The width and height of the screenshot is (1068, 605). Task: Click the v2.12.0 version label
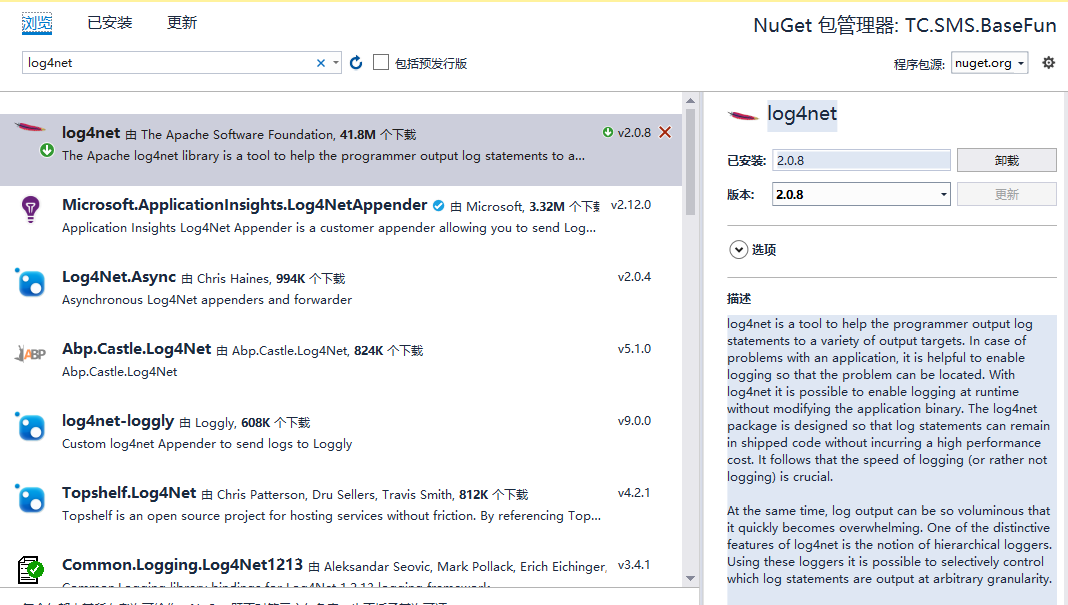click(631, 205)
